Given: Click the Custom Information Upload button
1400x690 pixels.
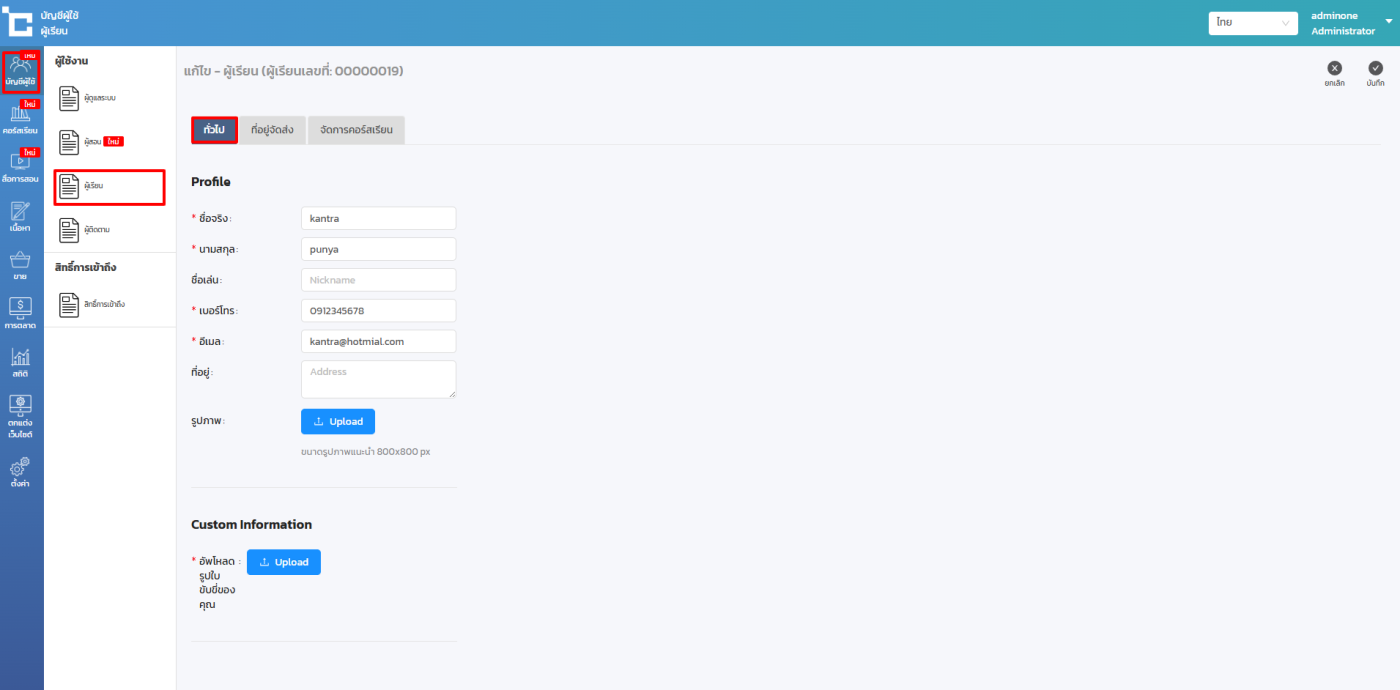Looking at the screenshot, I should pos(284,562).
